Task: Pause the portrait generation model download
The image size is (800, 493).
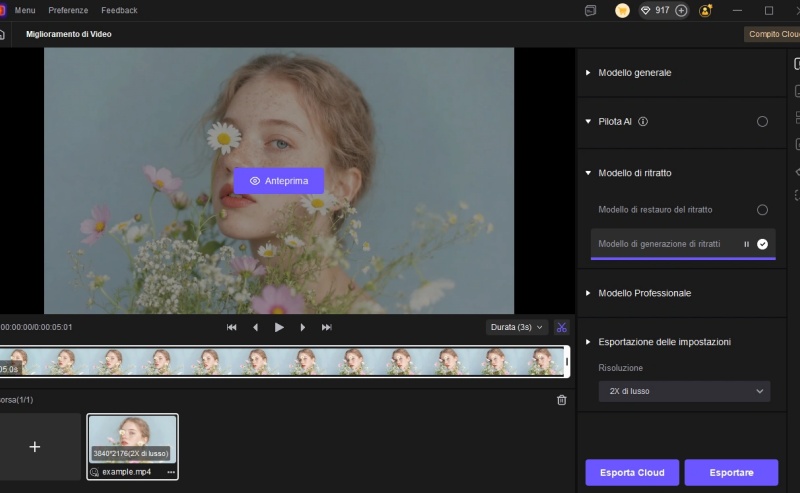Action: [746, 244]
